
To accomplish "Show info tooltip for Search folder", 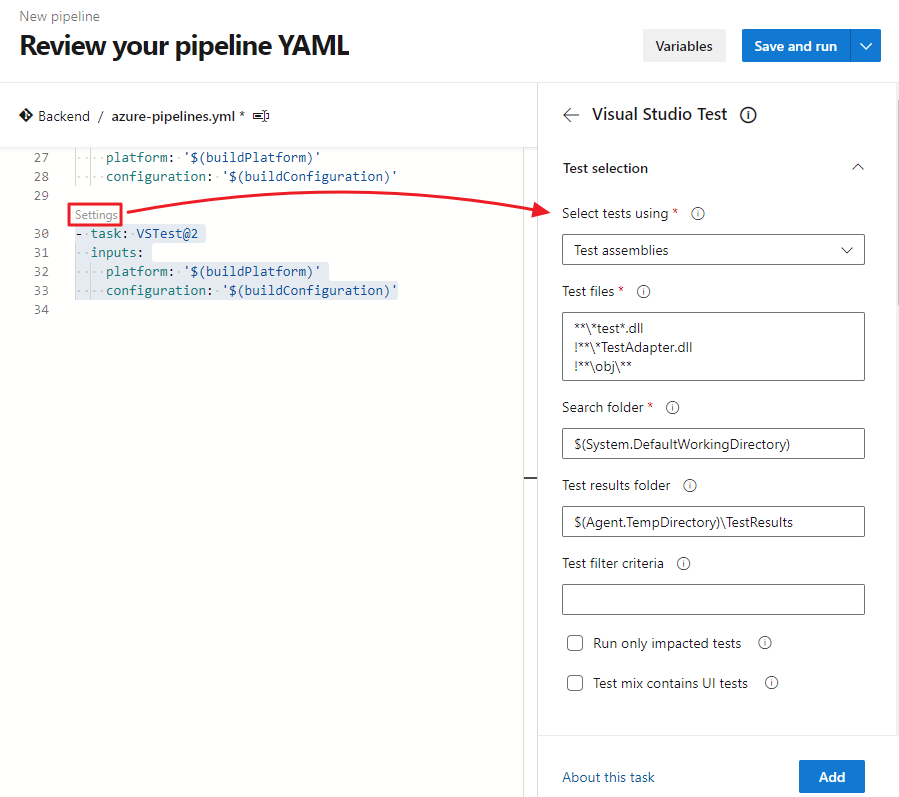I will 672,408.
